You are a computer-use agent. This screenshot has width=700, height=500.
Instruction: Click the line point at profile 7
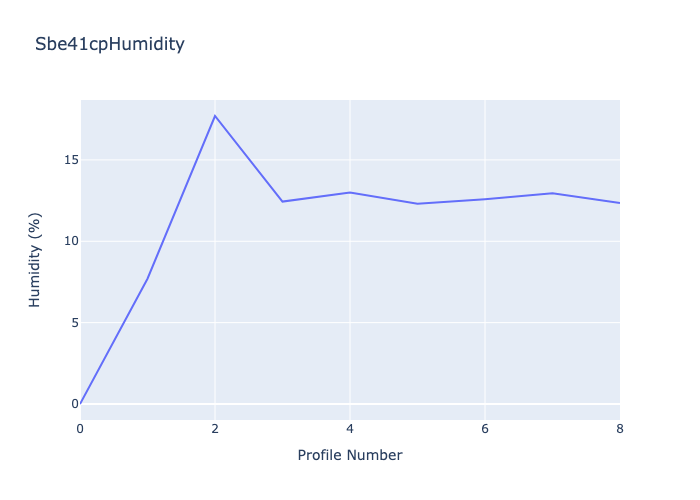point(552,193)
